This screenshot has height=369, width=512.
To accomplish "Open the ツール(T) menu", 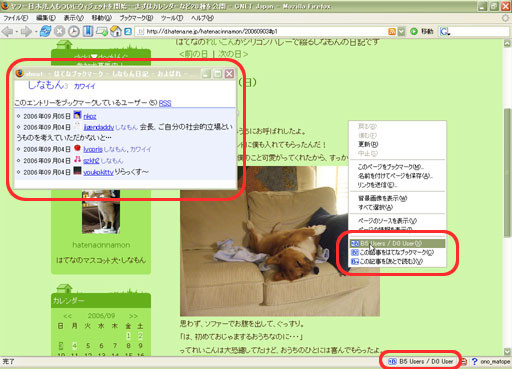I will tap(172, 18).
